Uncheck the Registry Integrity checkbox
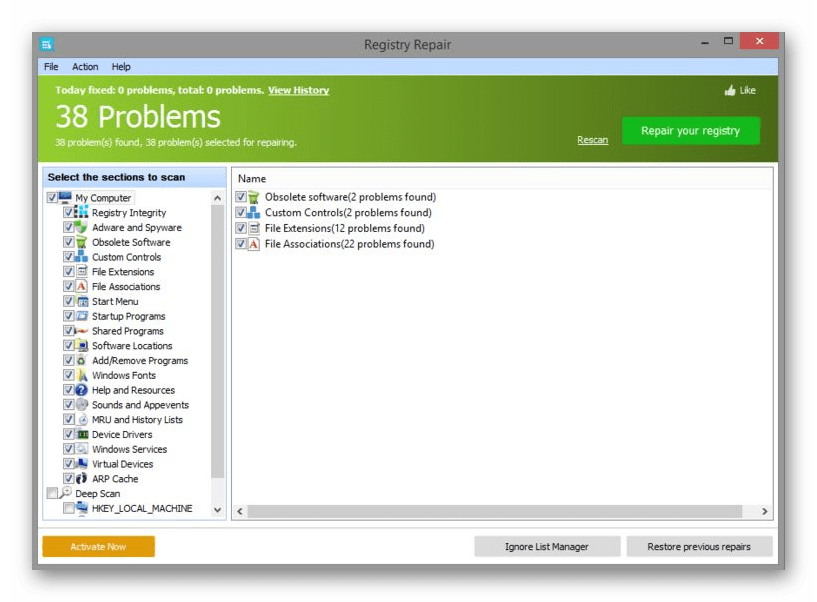Image resolution: width=817 pixels, height=602 pixels. pyautogui.click(x=69, y=212)
